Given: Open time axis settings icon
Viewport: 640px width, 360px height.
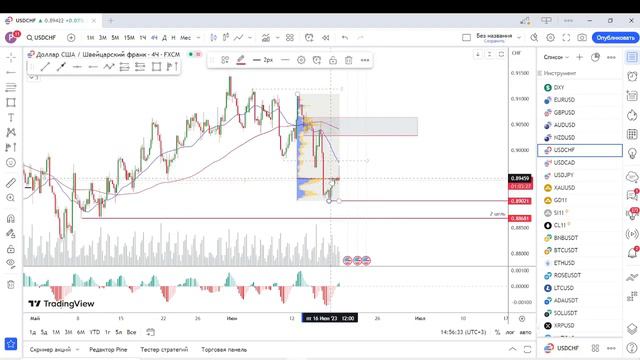Looking at the screenshot, I should point(522,318).
